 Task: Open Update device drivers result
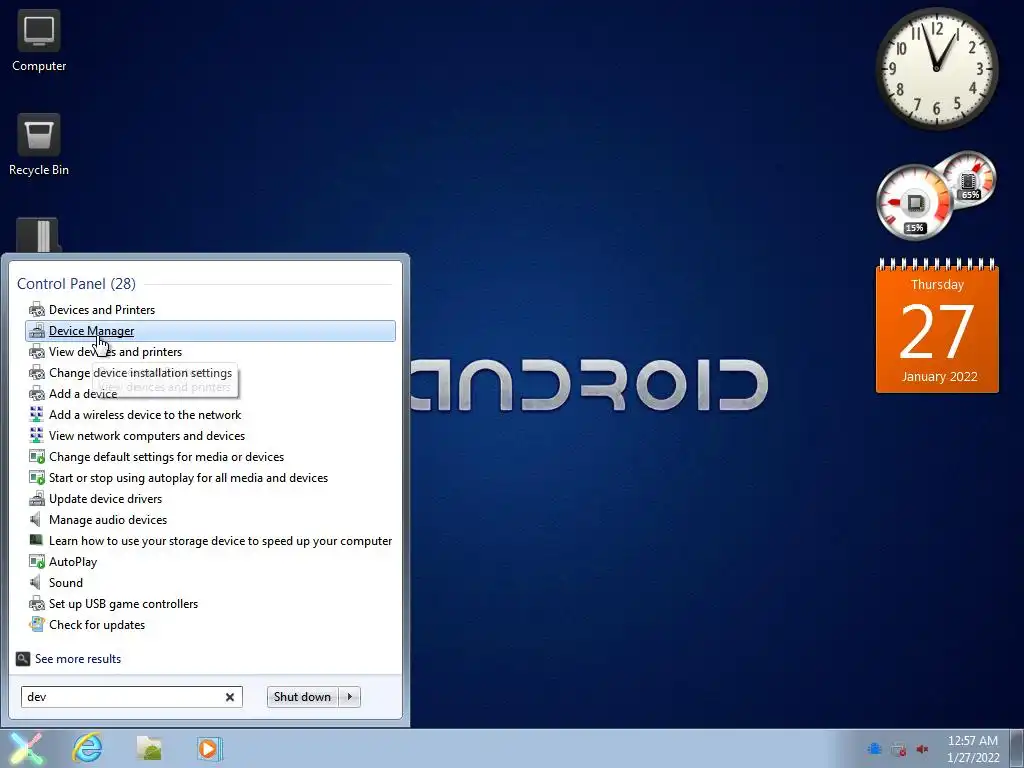point(210,499)
